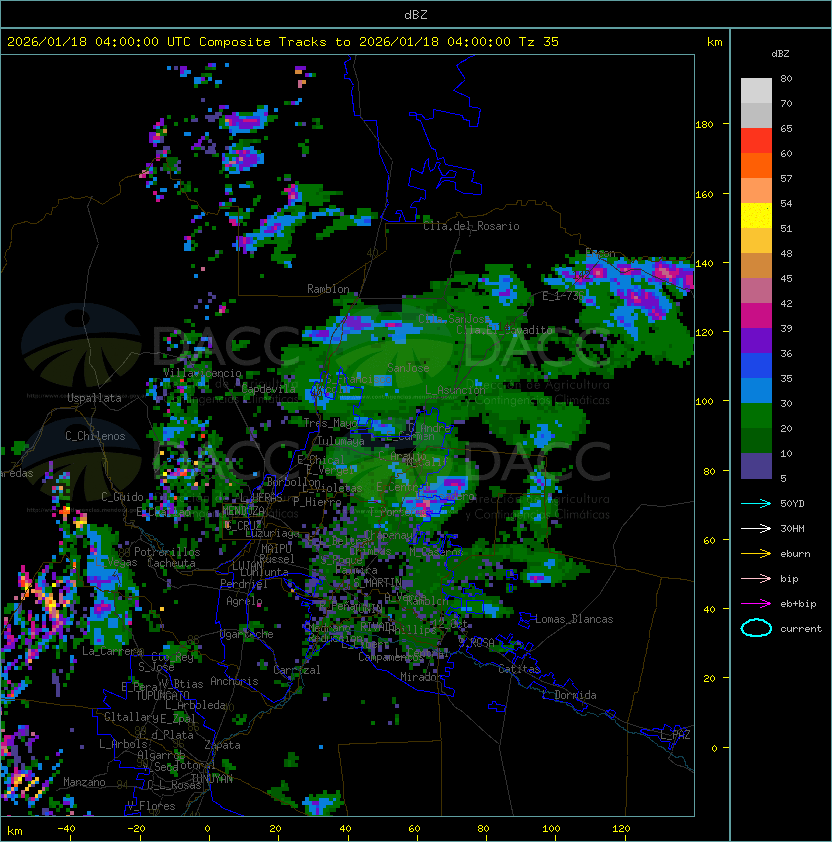Screen dimensions: 832x842
Task: Click the 'Zapata' map label
Action: coord(222,745)
